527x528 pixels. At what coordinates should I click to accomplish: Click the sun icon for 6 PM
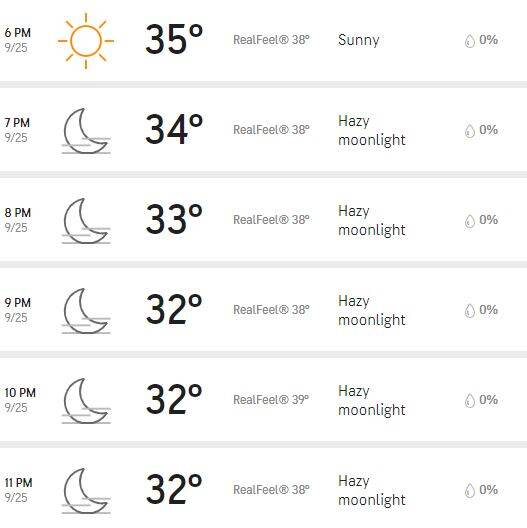click(86, 41)
